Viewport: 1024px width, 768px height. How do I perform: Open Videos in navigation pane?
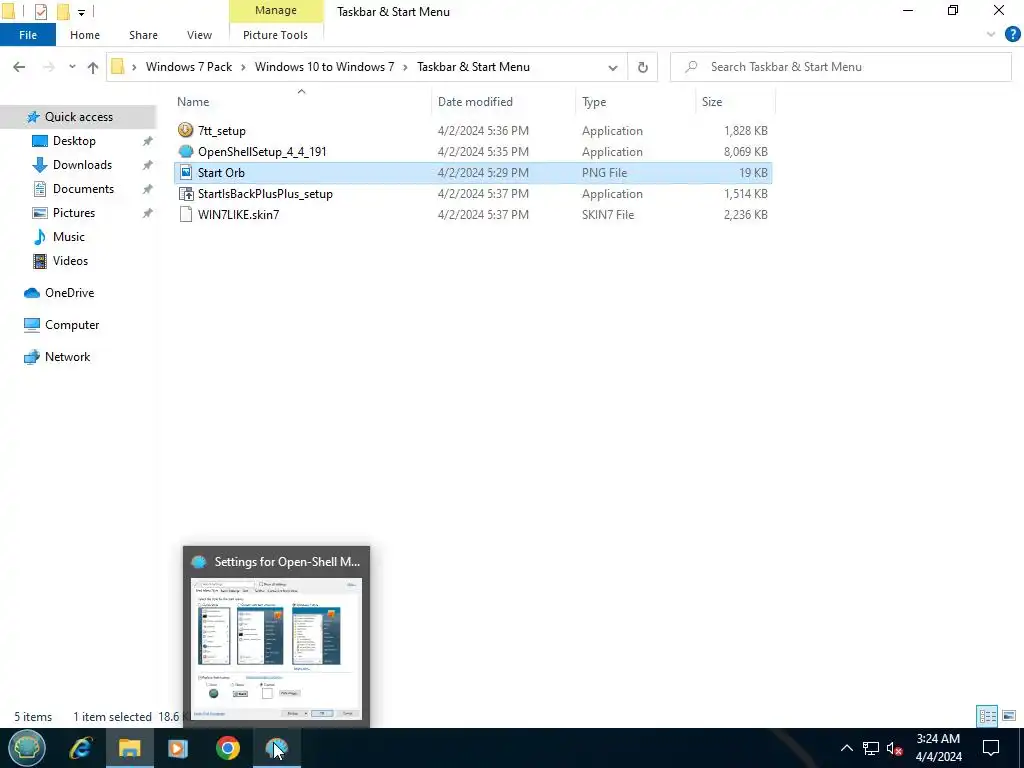[70, 261]
